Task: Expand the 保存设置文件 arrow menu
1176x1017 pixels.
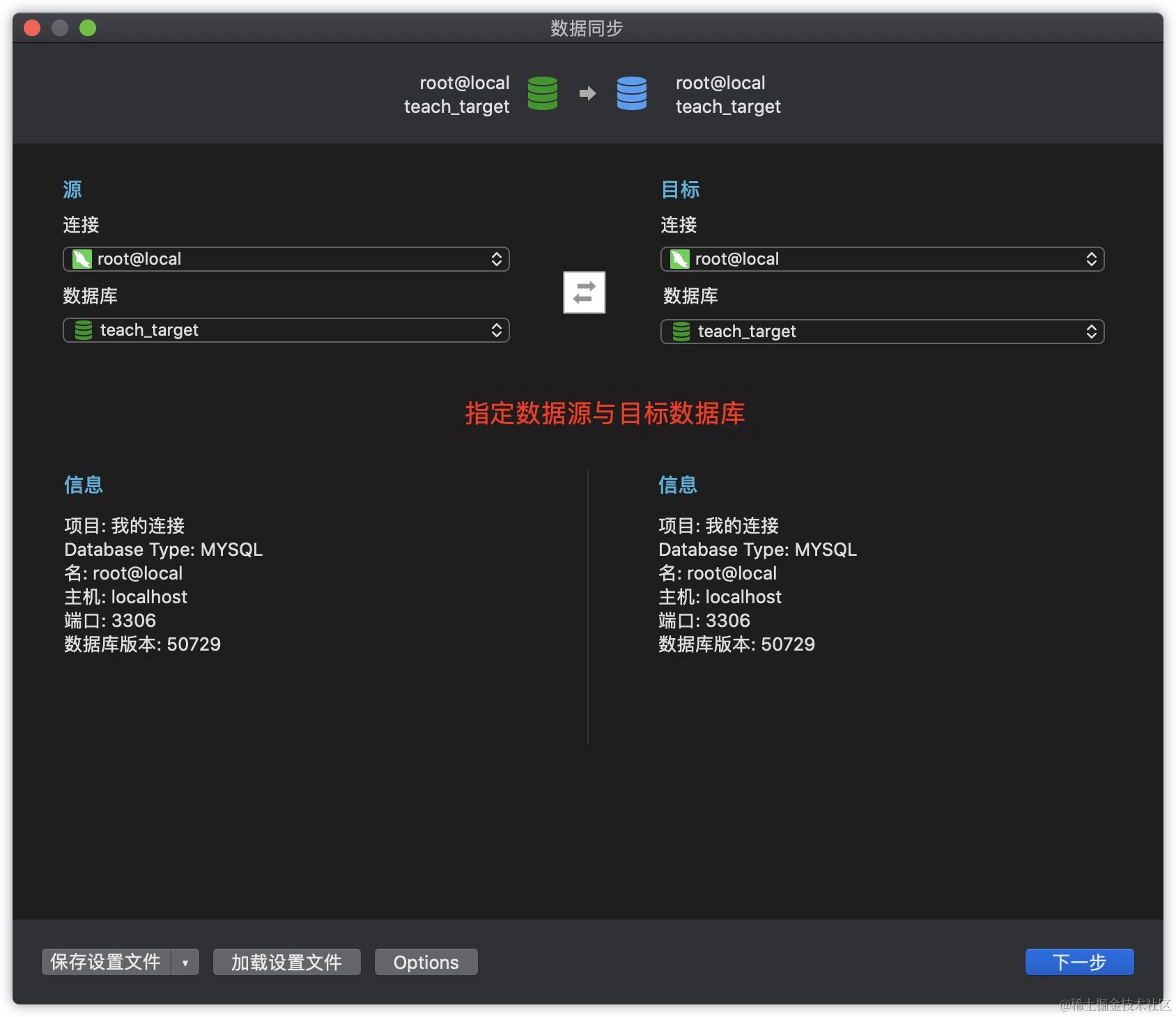Action: [x=185, y=962]
